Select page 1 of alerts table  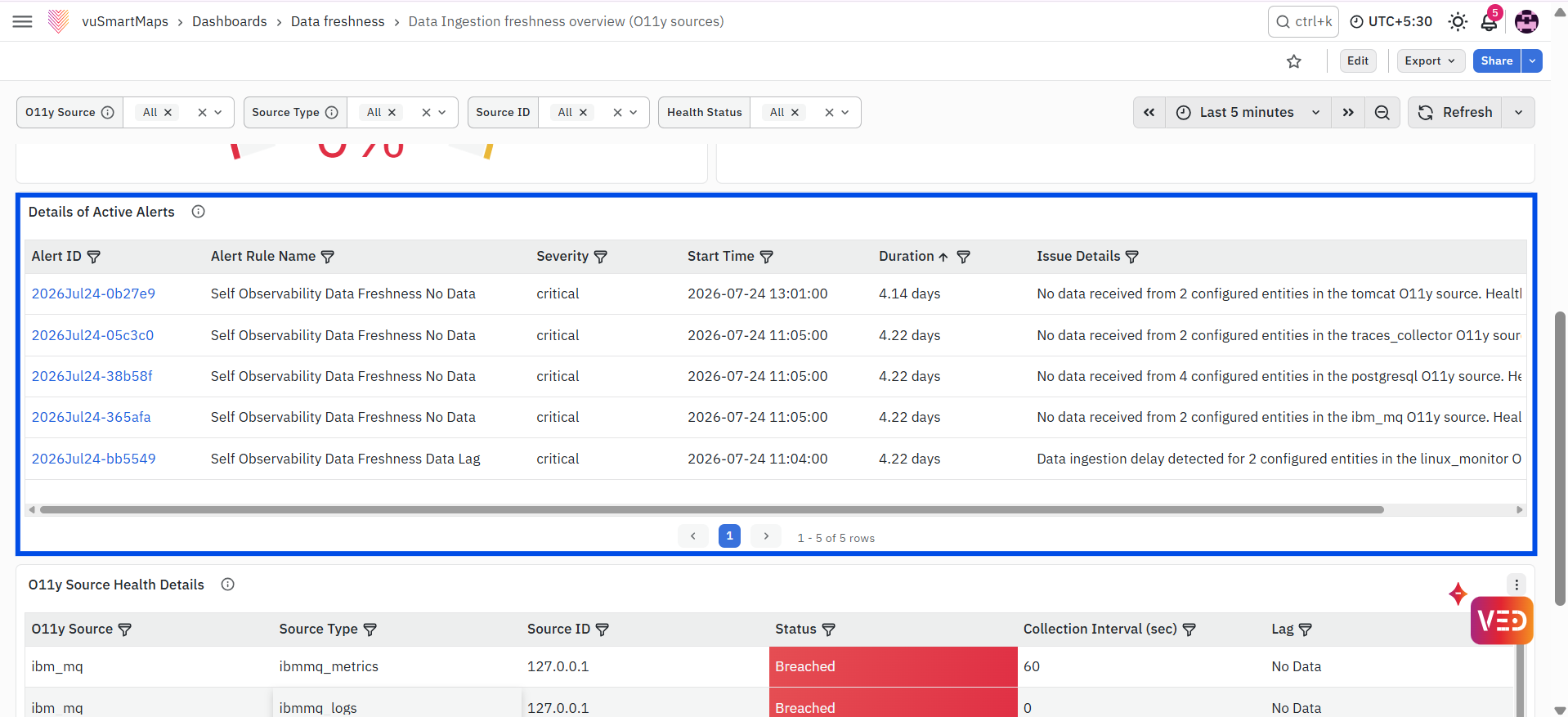click(x=729, y=536)
